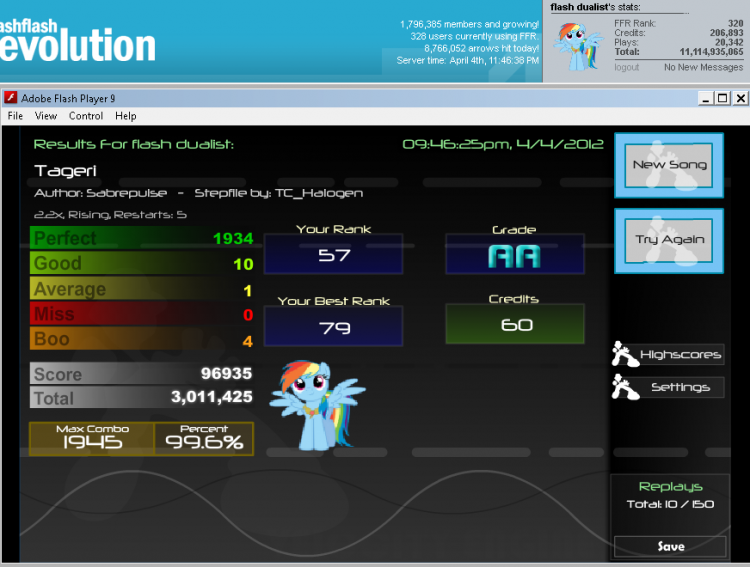The height and width of the screenshot is (567, 750).
Task: Click the Replays Total 10 / 150 text
Action: coord(670,504)
